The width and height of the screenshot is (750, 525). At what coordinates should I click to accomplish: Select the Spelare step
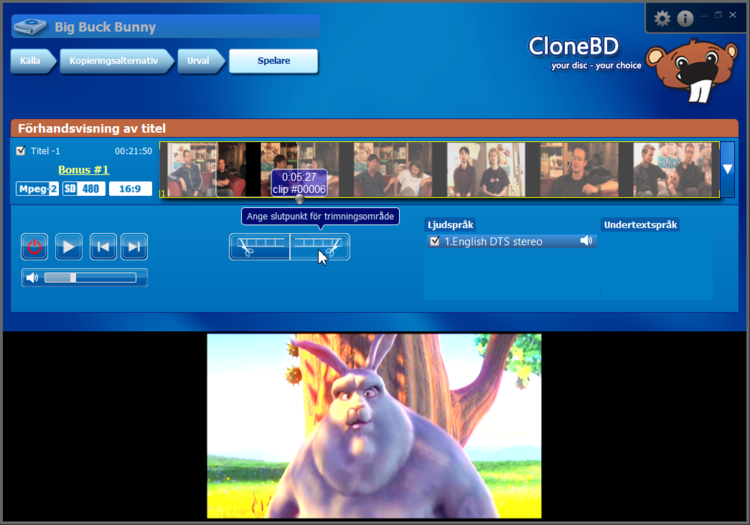click(x=274, y=61)
